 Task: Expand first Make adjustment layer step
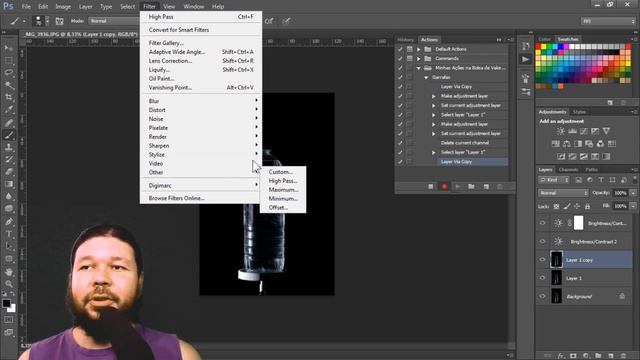point(433,96)
